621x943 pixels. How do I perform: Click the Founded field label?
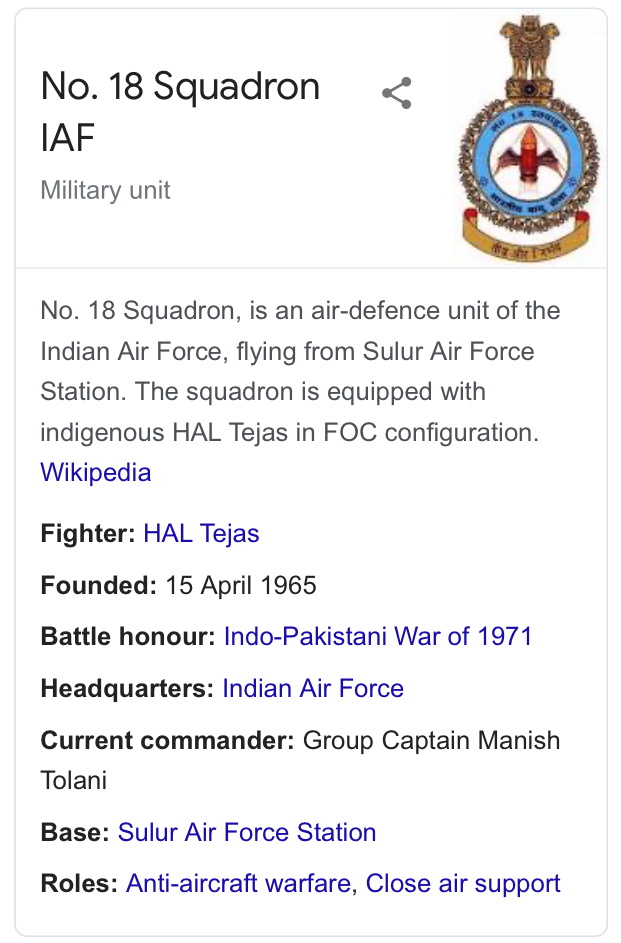click(x=99, y=585)
